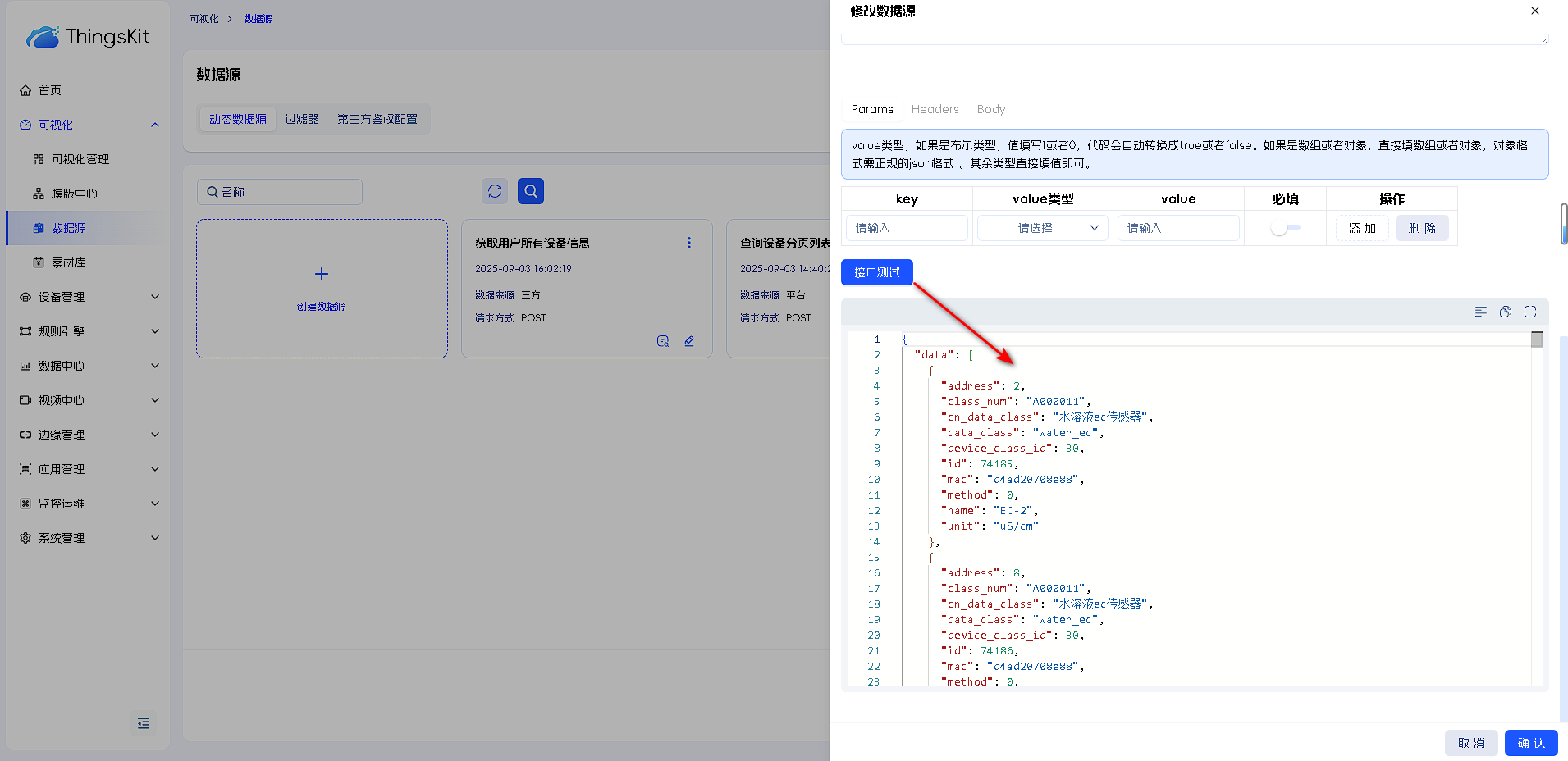The height and width of the screenshot is (761, 1568).
Task: Click pencil edit icon on data source card
Action: pos(689,341)
